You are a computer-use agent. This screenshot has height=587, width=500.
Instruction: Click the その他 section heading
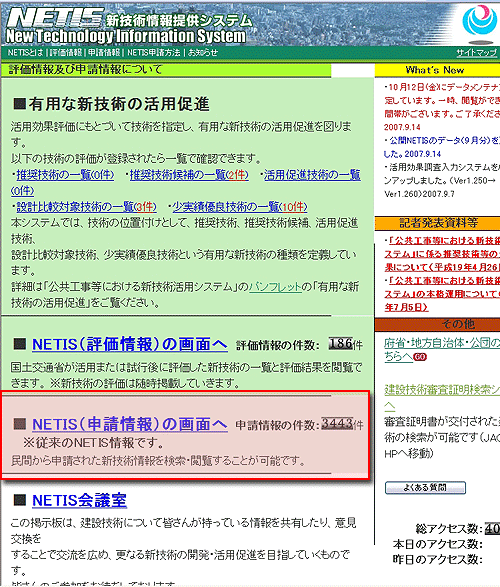click(458, 324)
